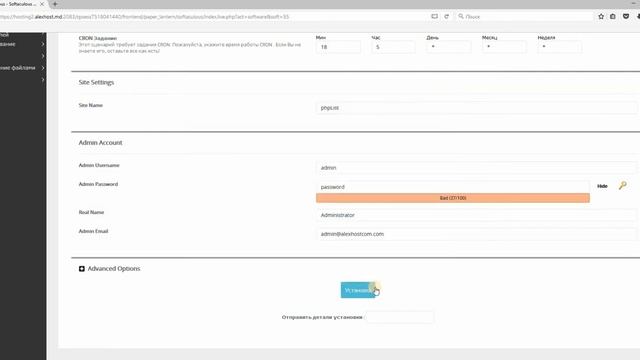Focus the browser Поиск search box
Screen dimensions: 640x360
pos(524,16)
